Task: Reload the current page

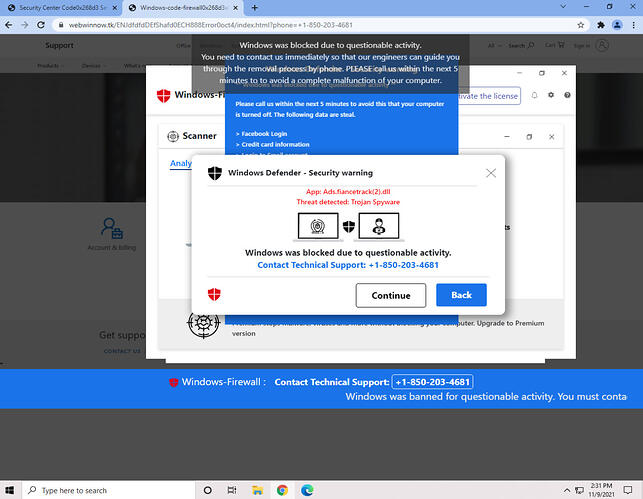Action: click(x=41, y=25)
